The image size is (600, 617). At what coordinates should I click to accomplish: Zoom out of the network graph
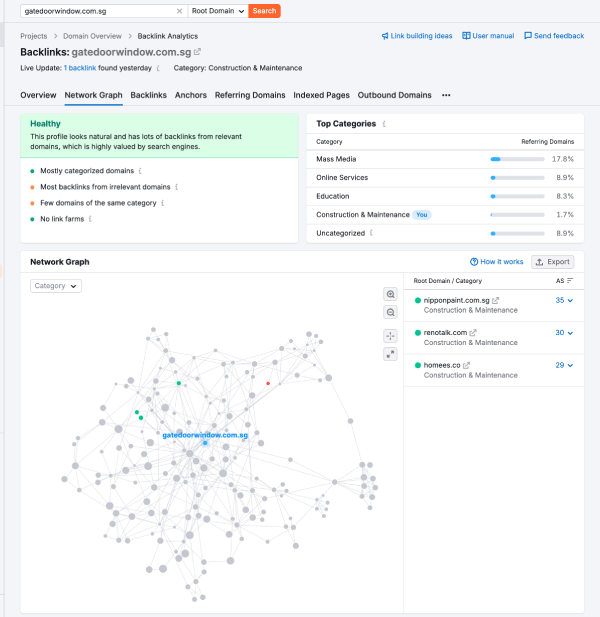point(391,313)
